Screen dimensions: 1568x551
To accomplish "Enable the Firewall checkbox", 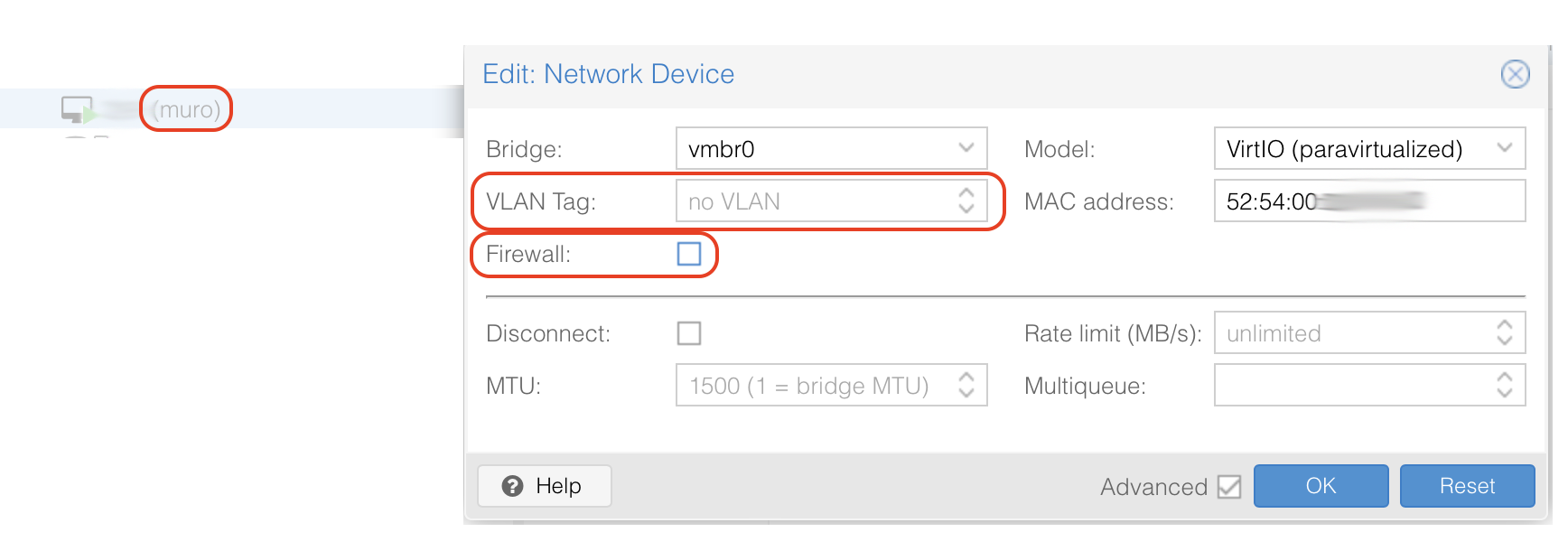I will 689,254.
